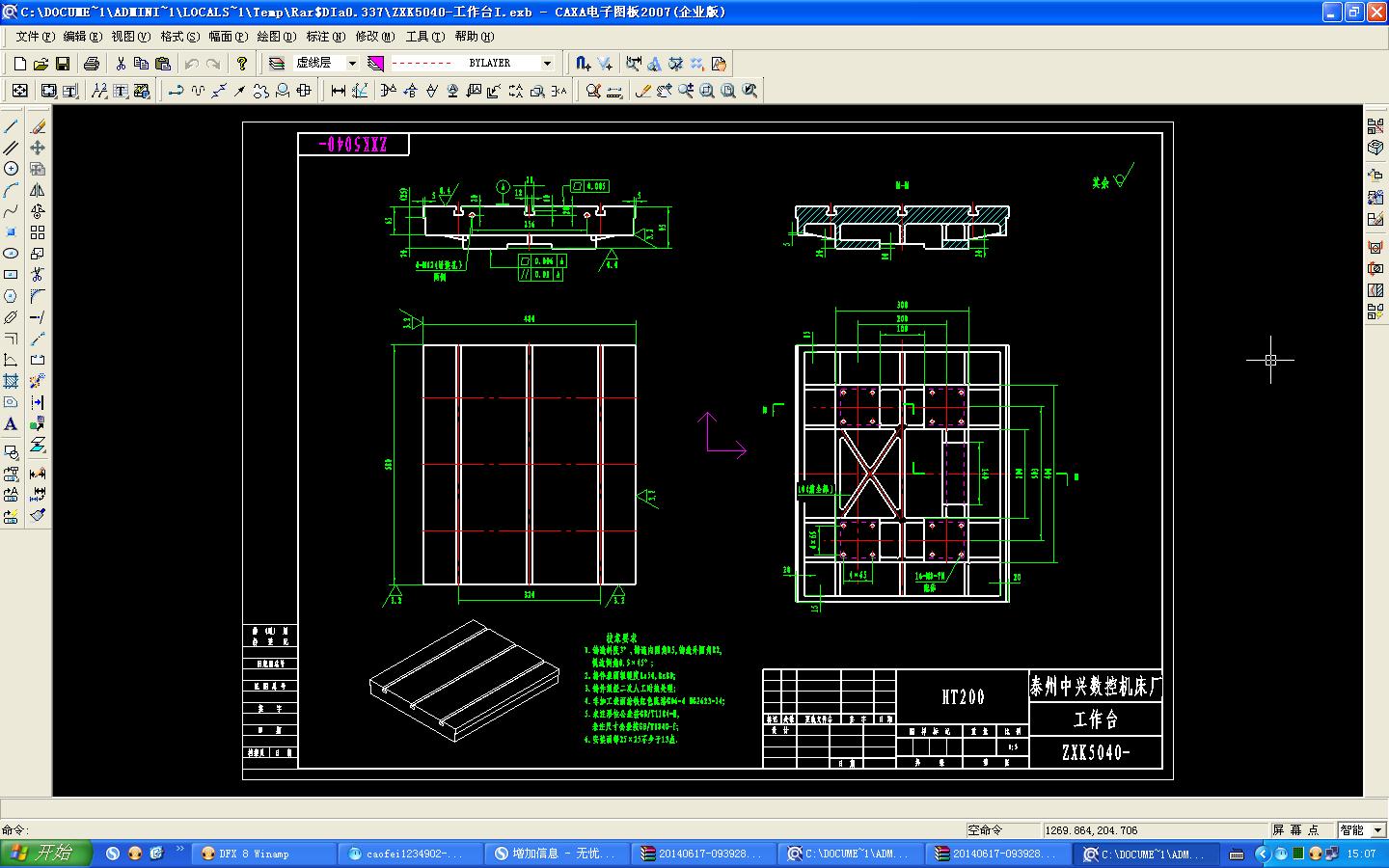Activate the dynamic zoom magnifier tool

(687, 90)
